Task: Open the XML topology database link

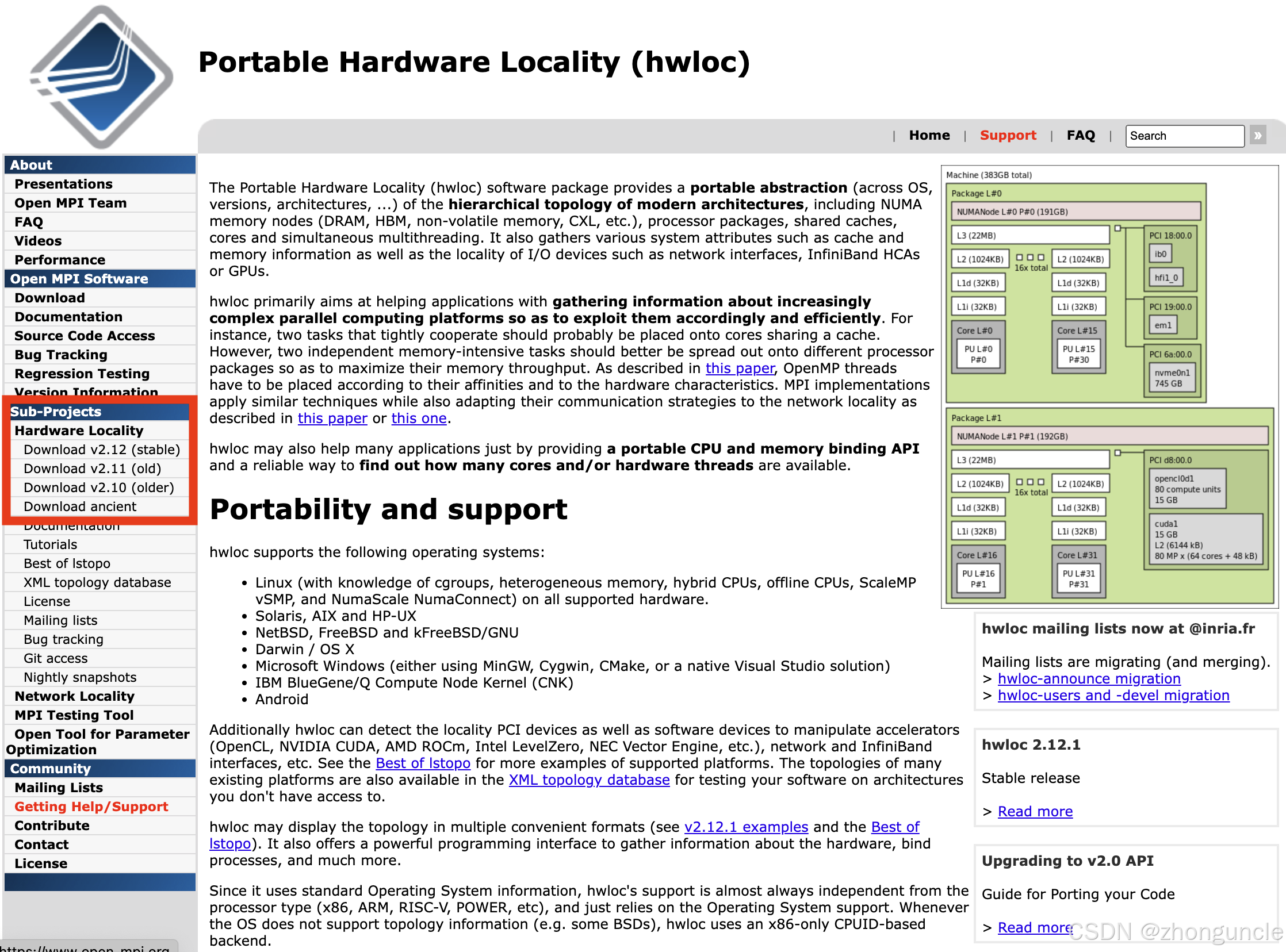Action: [588, 780]
